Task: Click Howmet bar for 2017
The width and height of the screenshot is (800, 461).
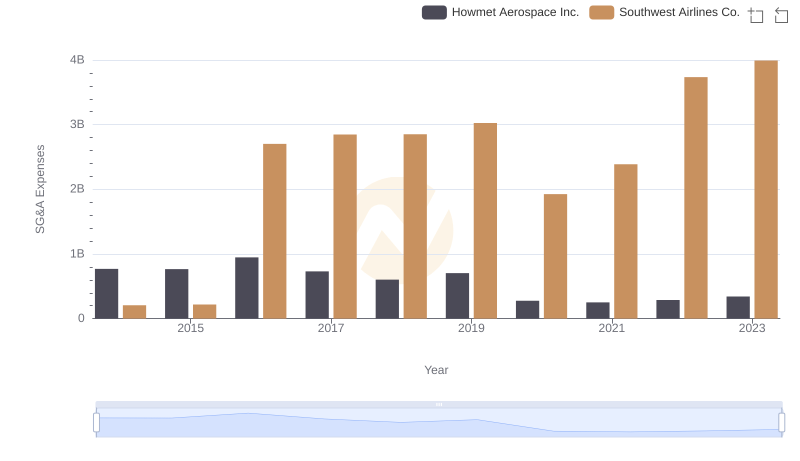Action: coord(317,295)
